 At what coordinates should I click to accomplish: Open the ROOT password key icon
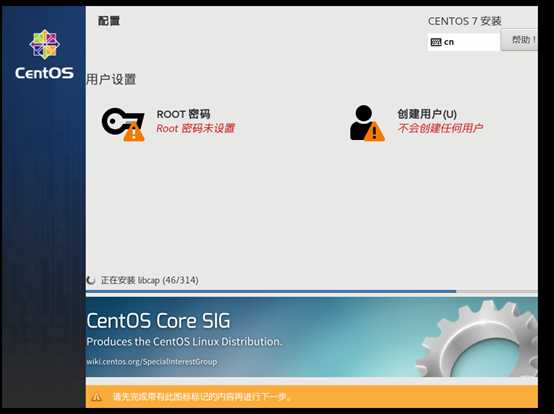click(123, 124)
